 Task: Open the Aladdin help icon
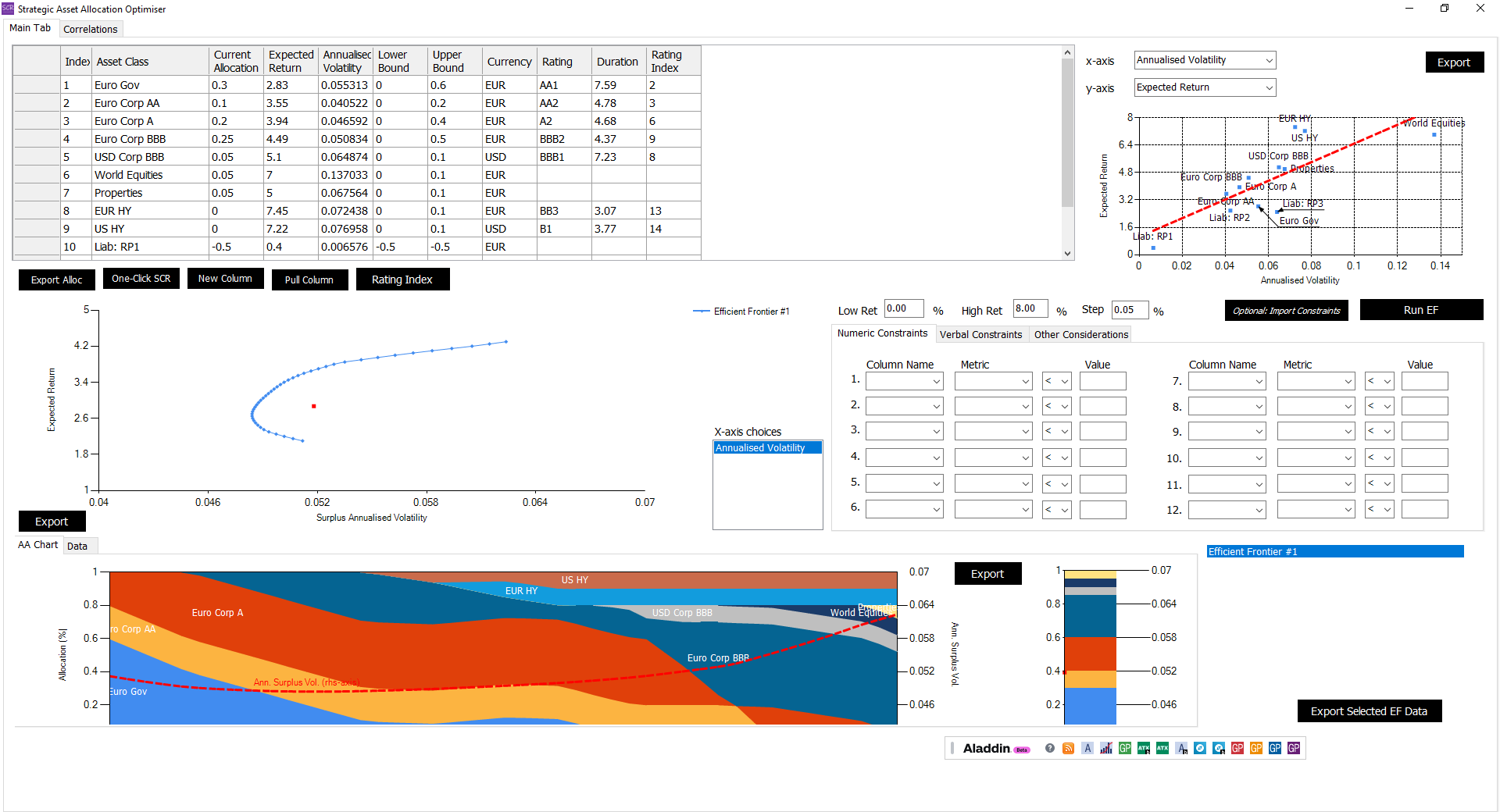[1049, 748]
